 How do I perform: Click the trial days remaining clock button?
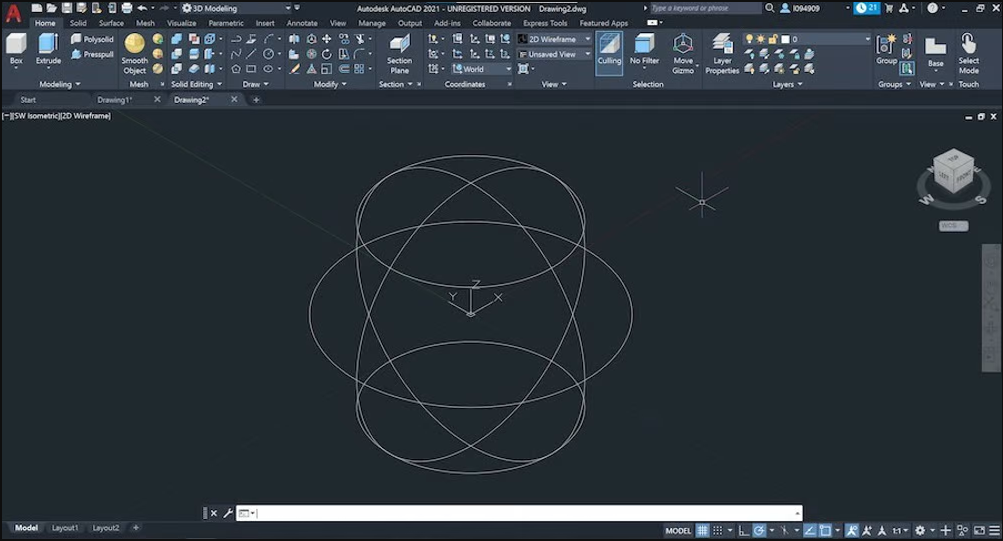point(867,8)
